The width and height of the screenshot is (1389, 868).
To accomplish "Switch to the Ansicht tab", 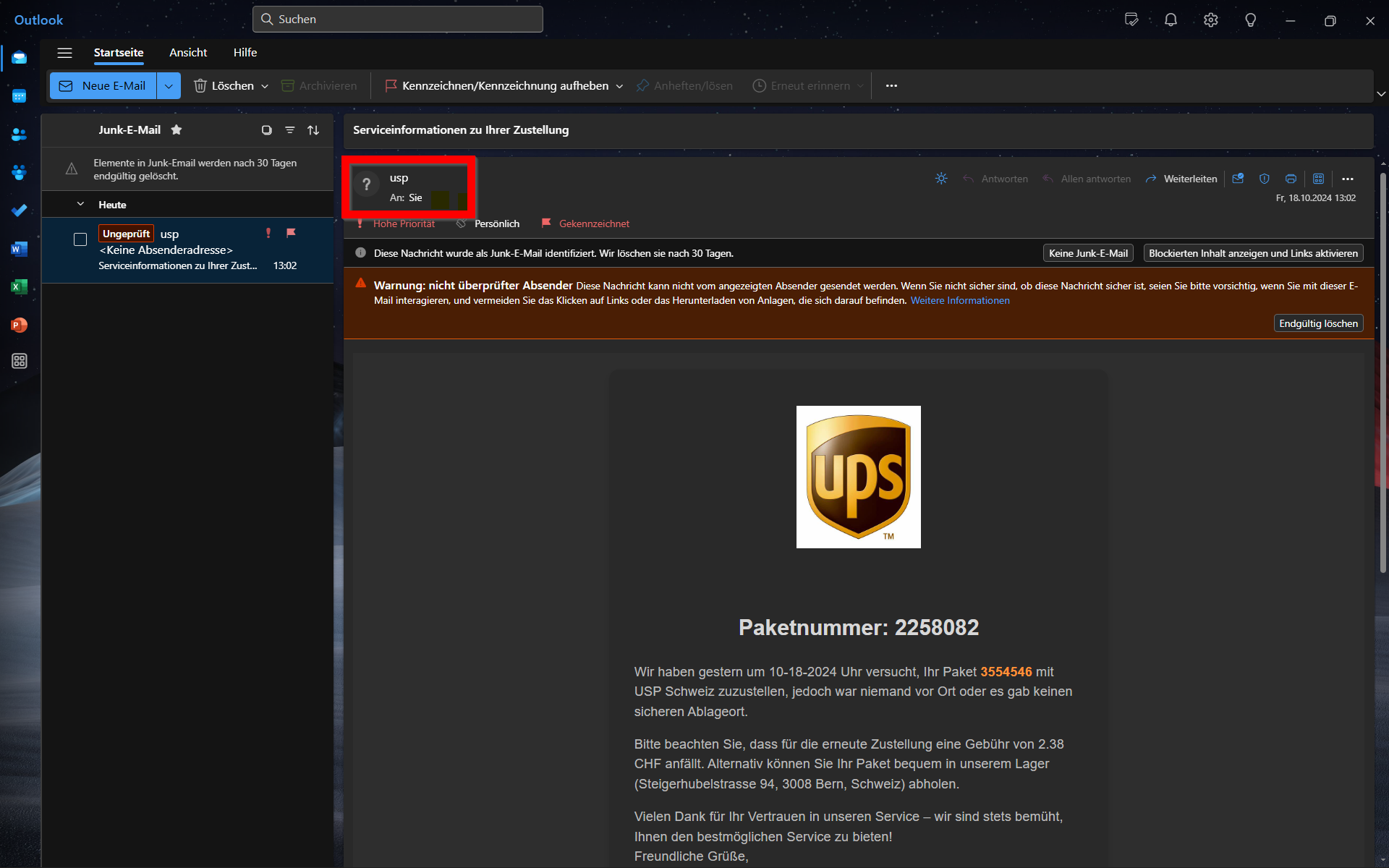I will coord(188,53).
